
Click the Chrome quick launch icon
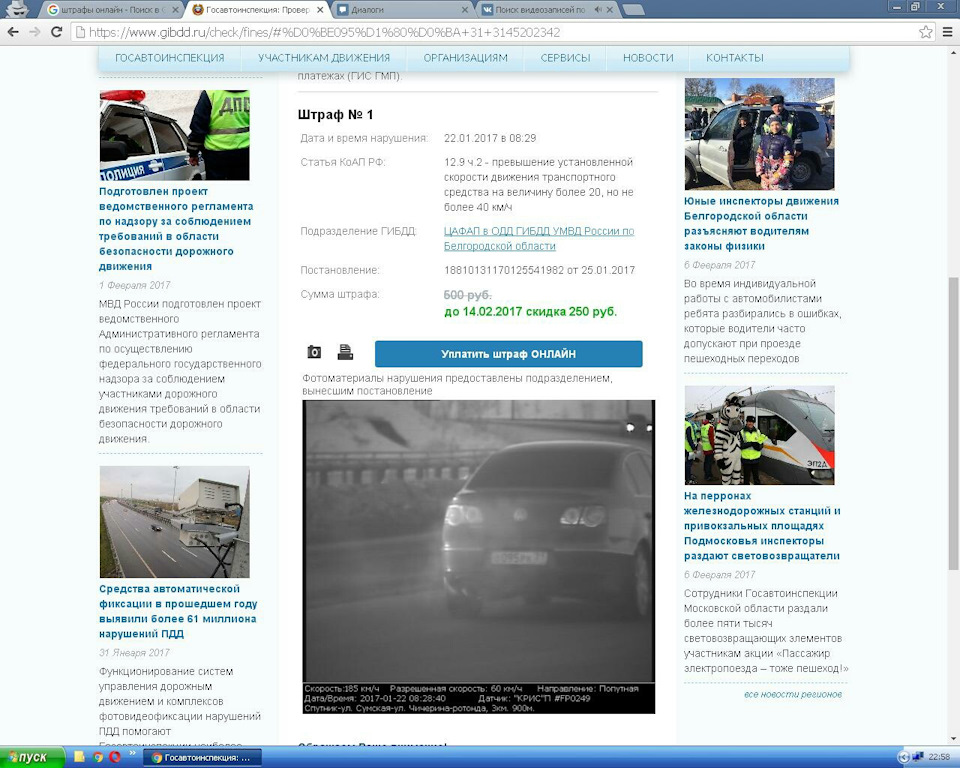tap(97, 758)
